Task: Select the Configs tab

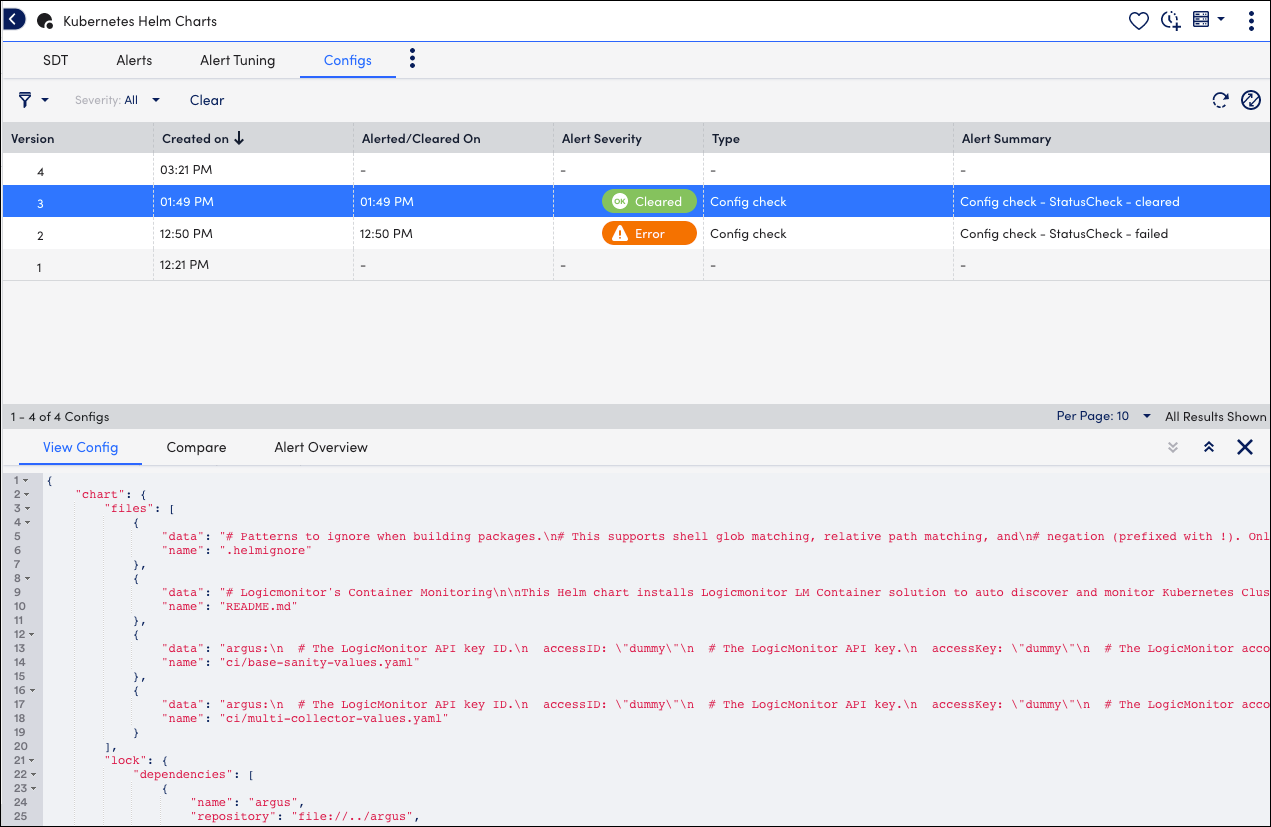Action: click(348, 60)
